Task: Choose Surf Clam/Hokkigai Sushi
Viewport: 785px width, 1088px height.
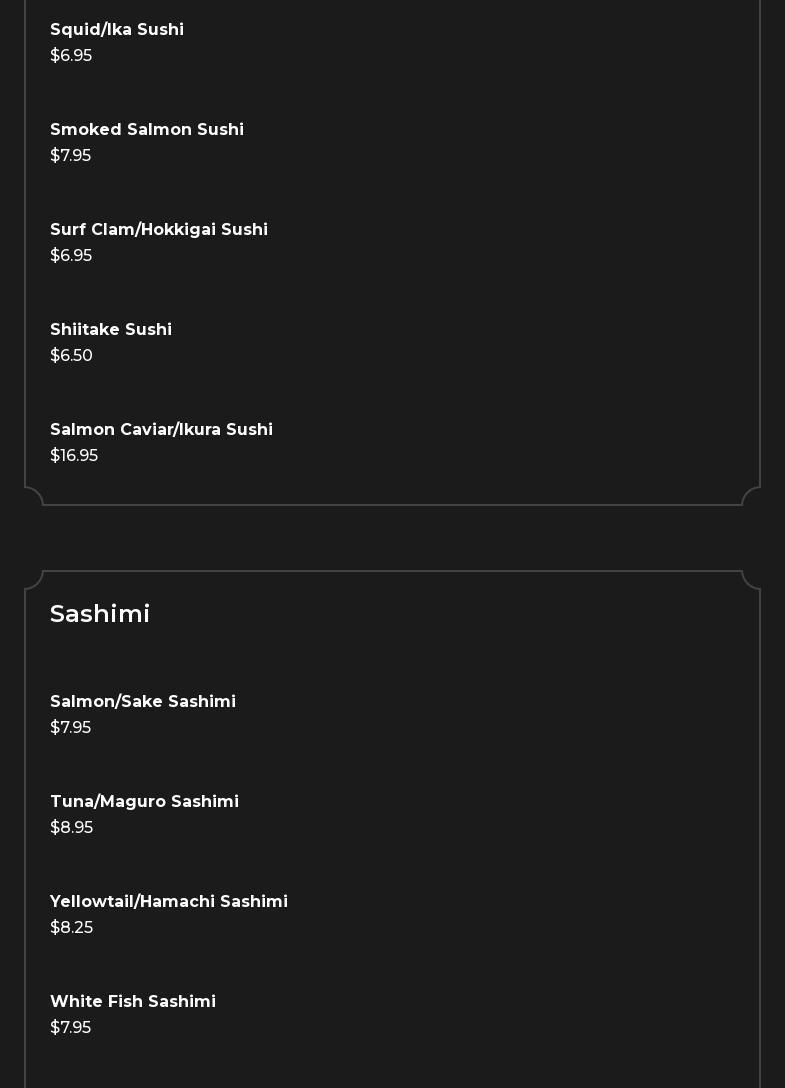Action: (159, 230)
